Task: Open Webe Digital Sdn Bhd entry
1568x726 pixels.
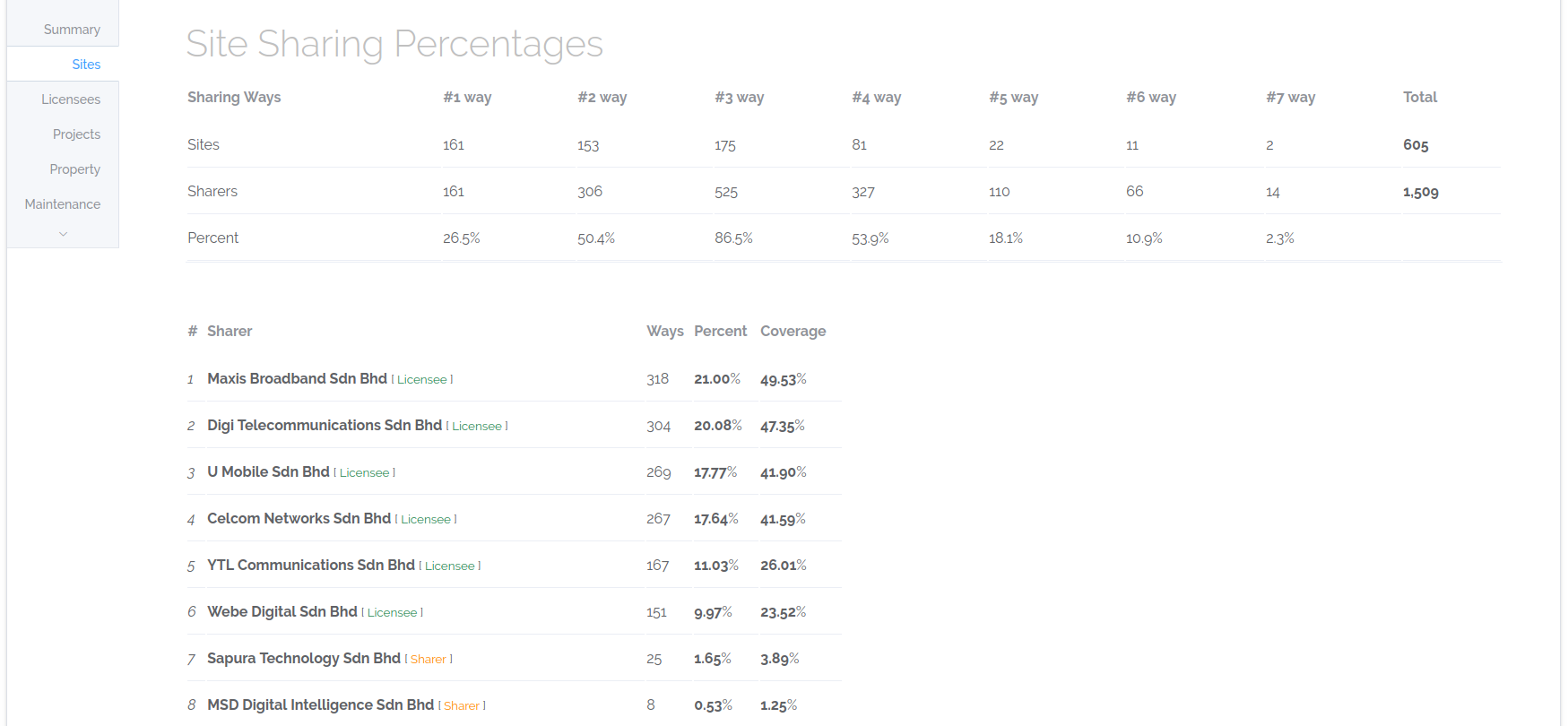Action: point(282,611)
